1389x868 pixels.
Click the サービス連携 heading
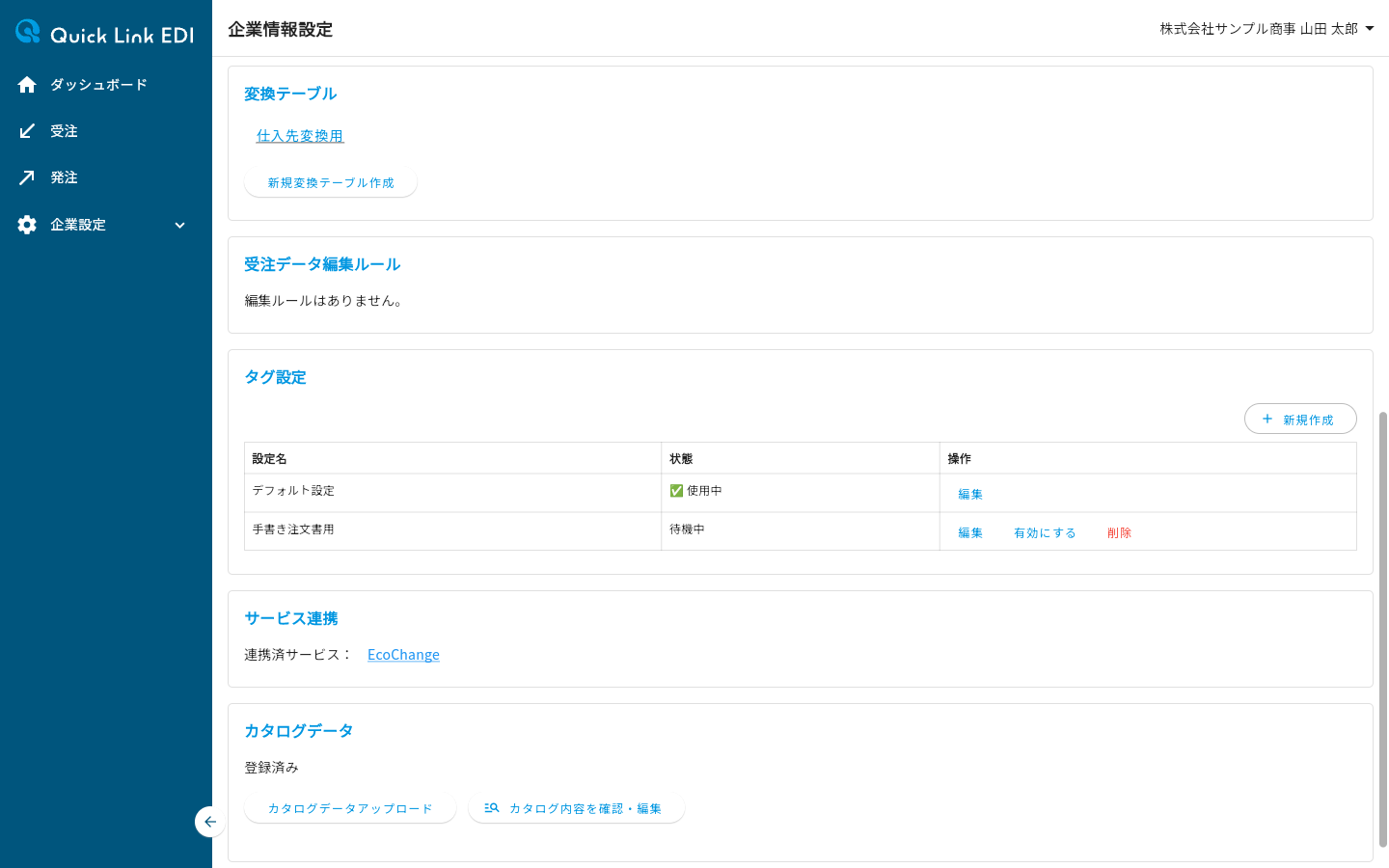[291, 618]
